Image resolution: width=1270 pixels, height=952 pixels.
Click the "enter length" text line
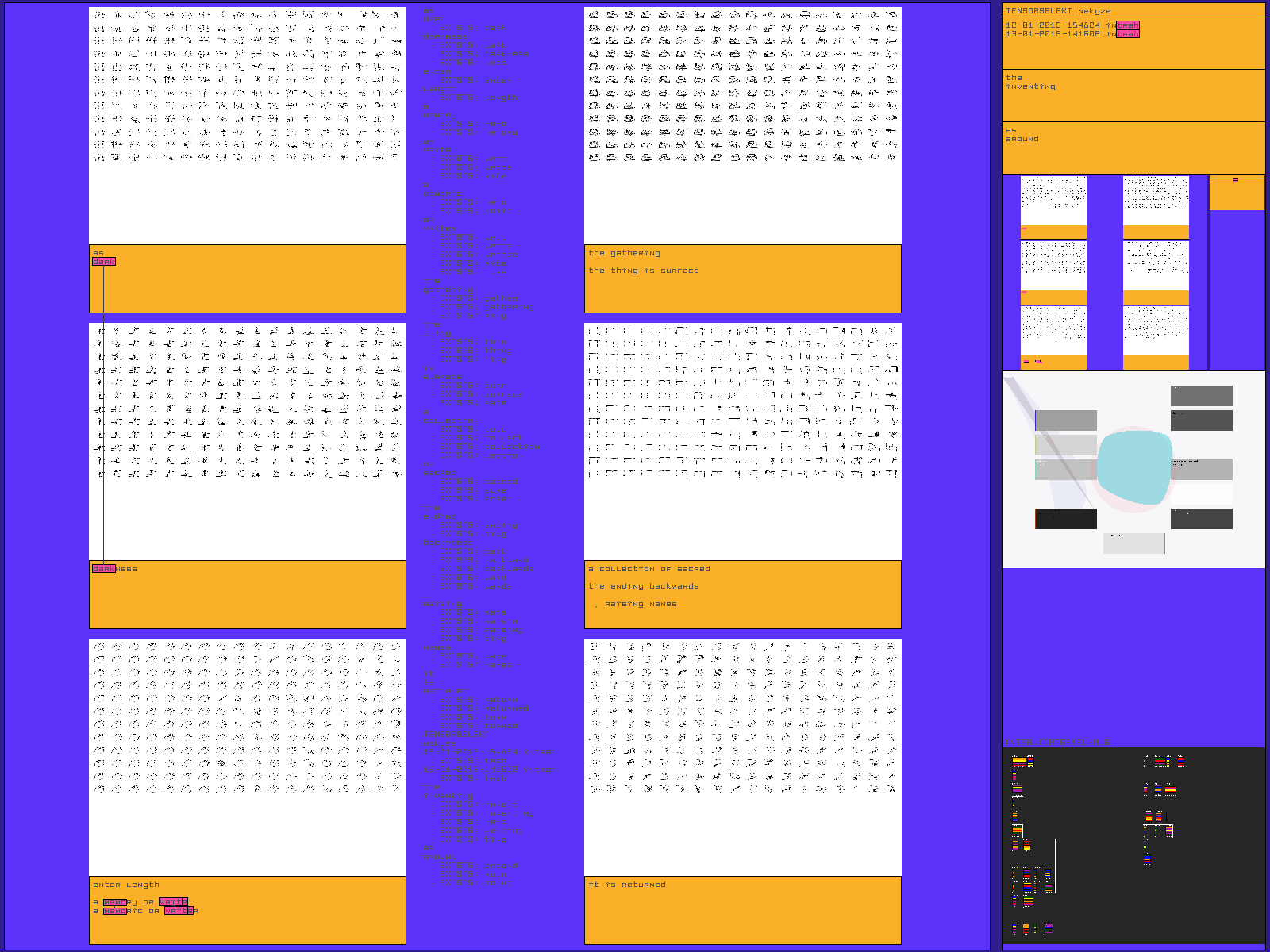tap(126, 885)
